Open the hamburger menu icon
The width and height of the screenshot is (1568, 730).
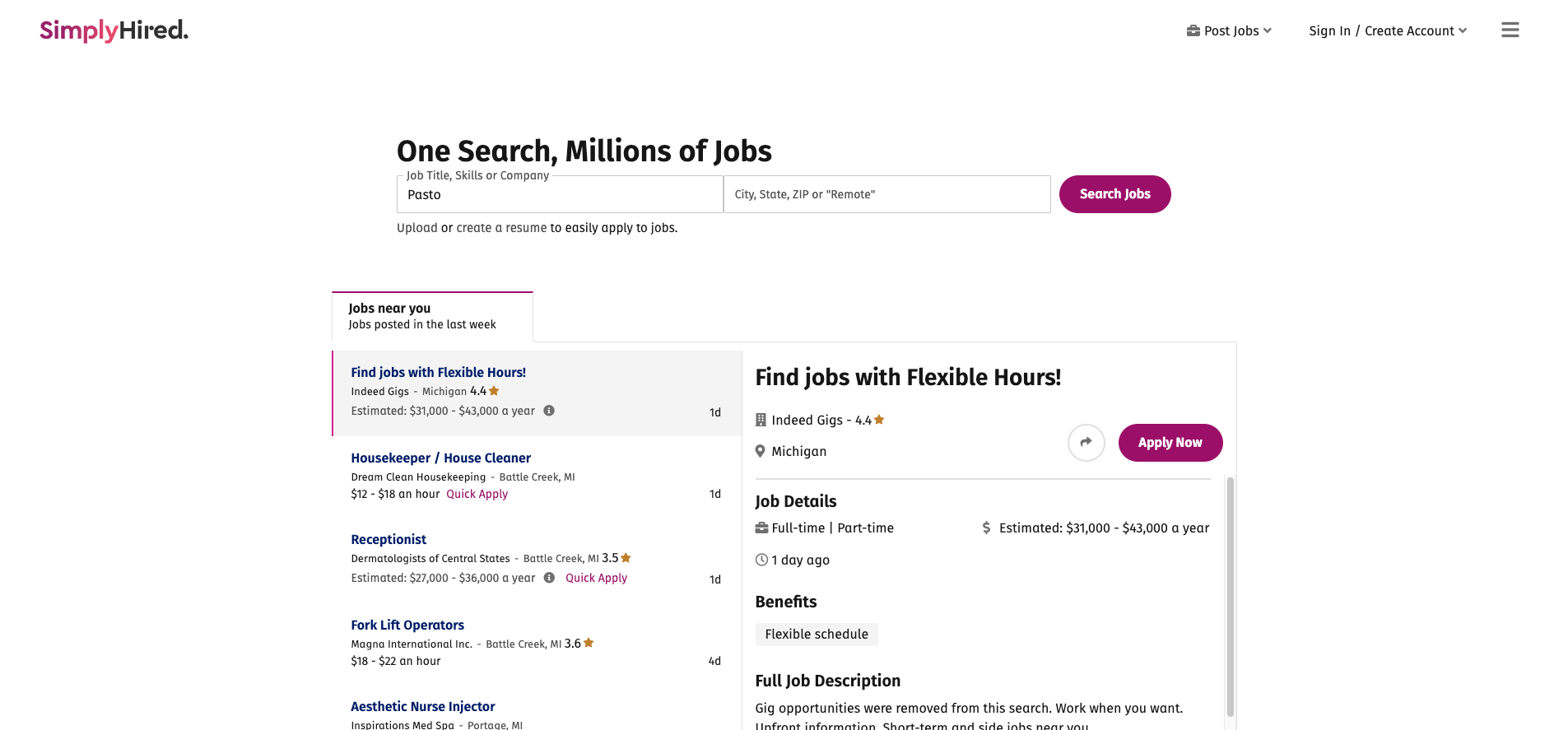(x=1510, y=30)
